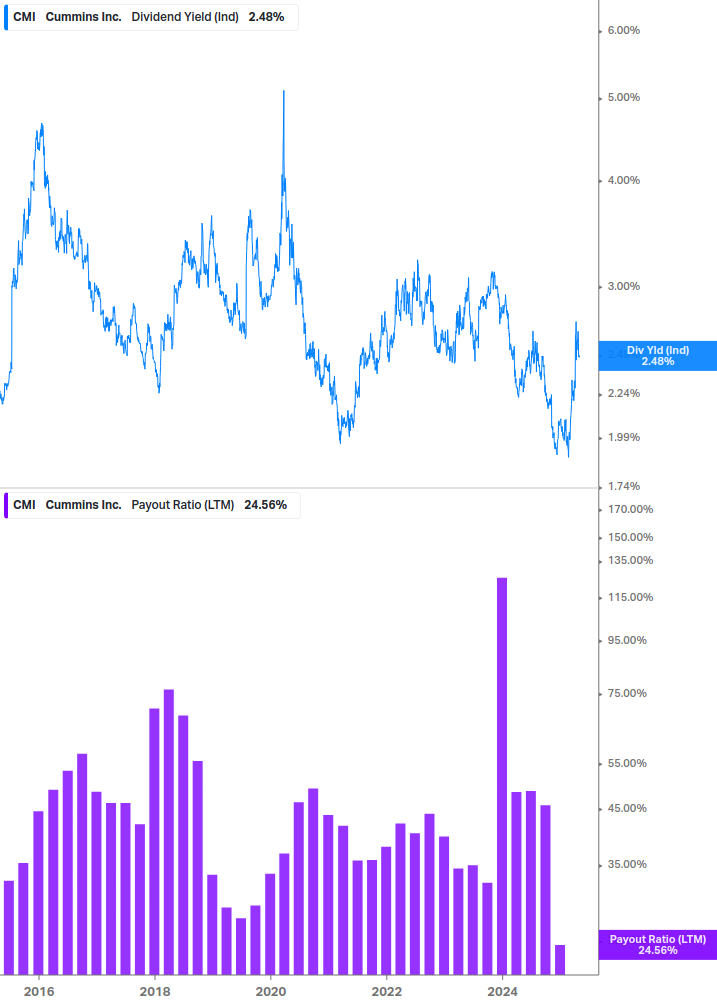Screen dimensions: 717x1005
Task: Click the 2022 label on the time axis
Action: coord(387,992)
